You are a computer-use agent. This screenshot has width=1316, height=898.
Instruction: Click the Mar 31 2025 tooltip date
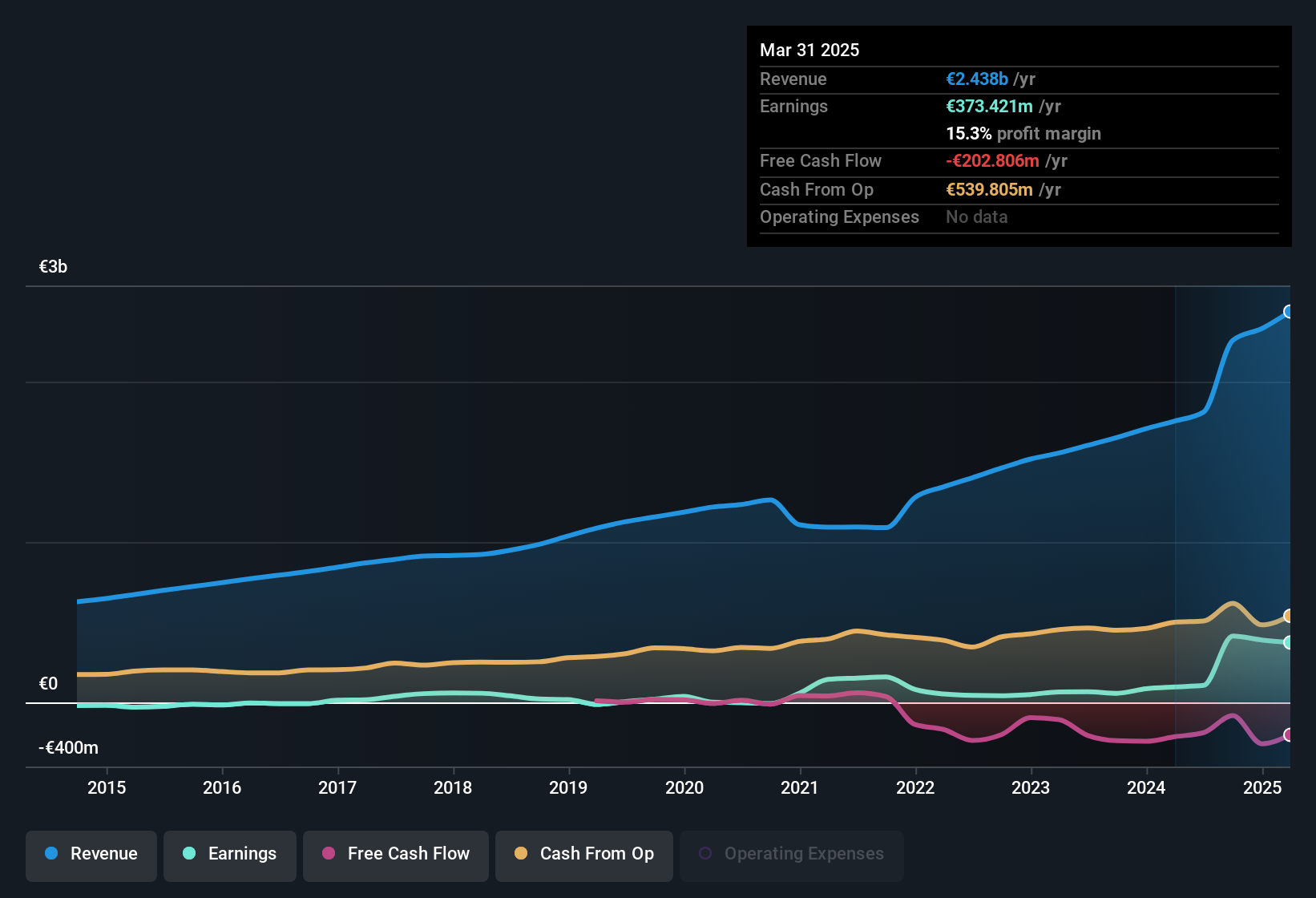coord(809,50)
